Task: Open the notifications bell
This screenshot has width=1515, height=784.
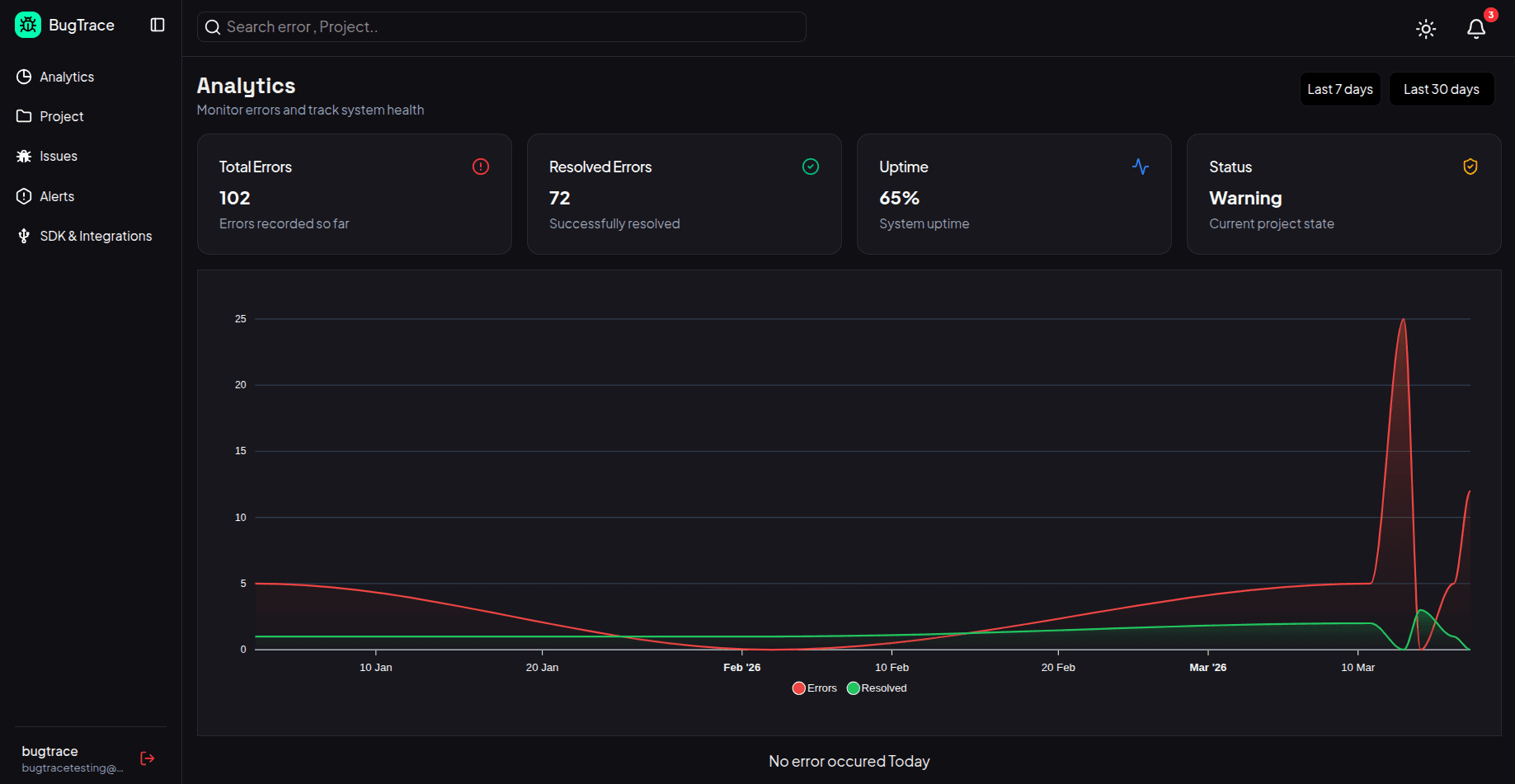Action: (1476, 29)
